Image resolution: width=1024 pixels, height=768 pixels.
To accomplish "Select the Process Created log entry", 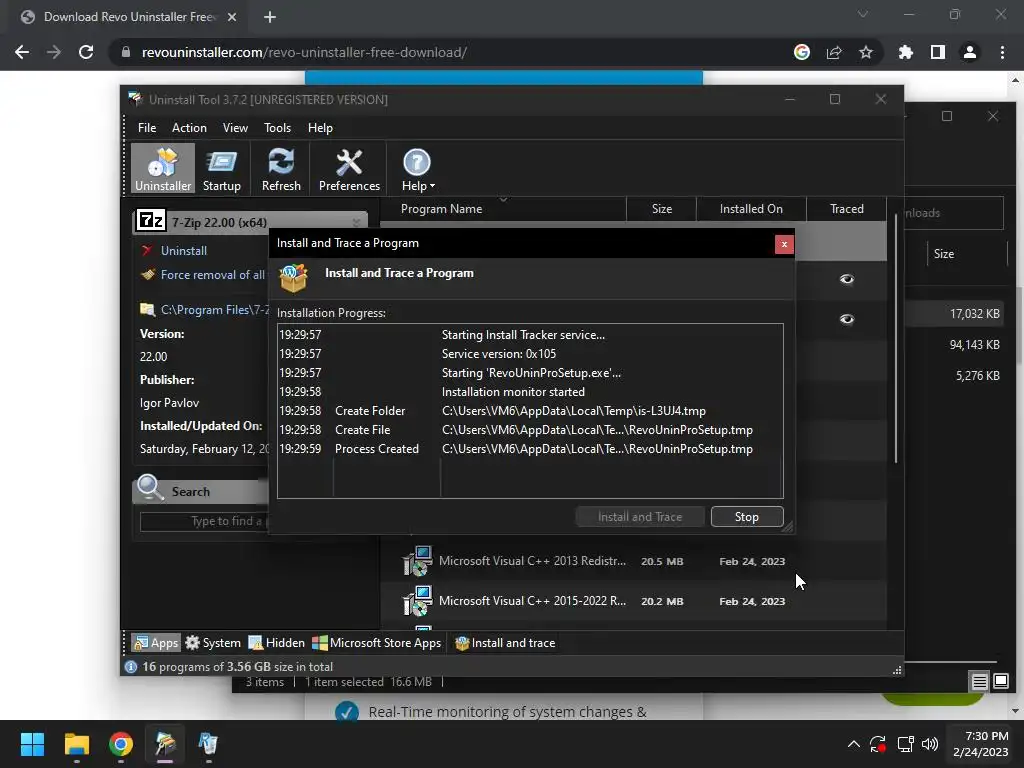I will pos(530,449).
